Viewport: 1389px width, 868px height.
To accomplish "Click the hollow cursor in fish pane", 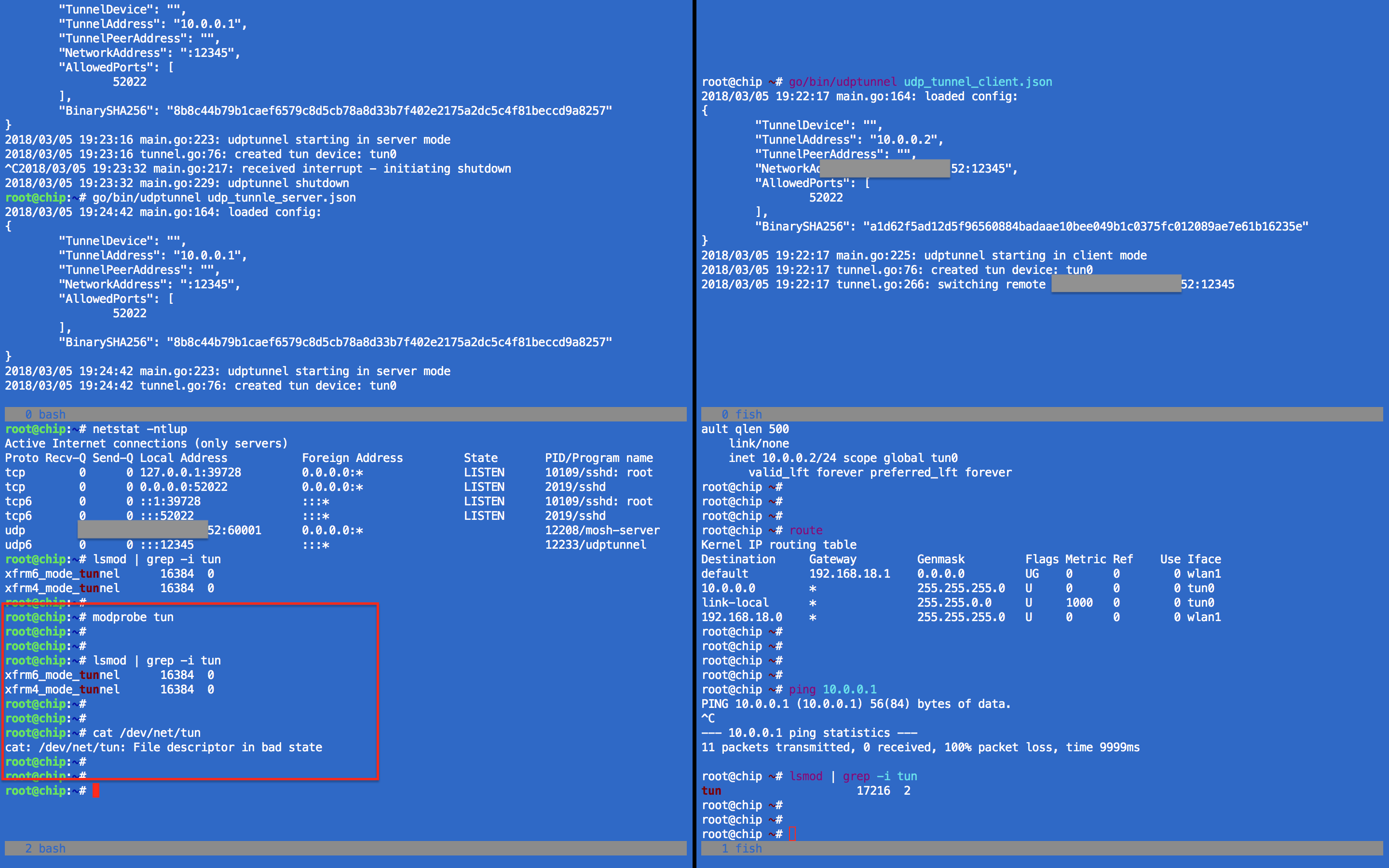I will click(x=792, y=834).
